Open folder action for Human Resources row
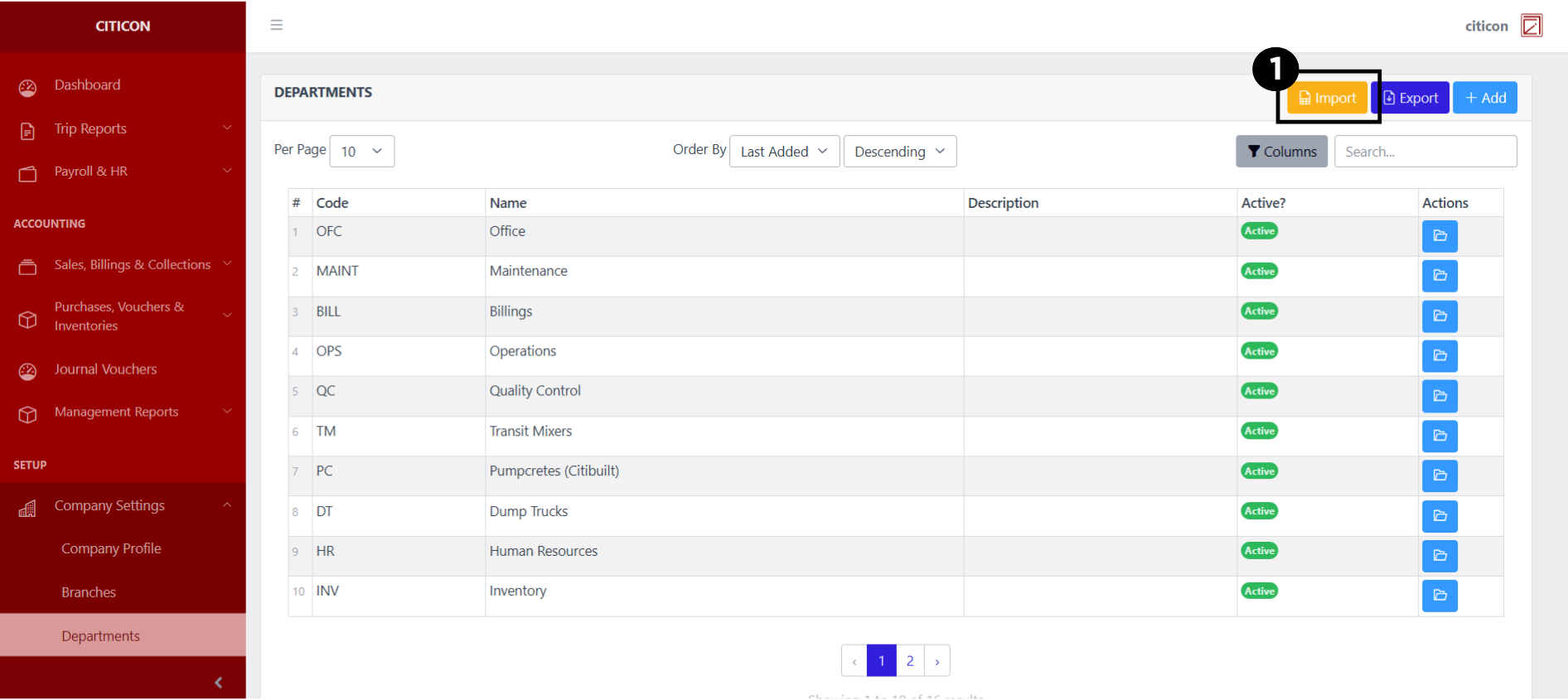Screen dimensions: 1568x700 (1440, 556)
